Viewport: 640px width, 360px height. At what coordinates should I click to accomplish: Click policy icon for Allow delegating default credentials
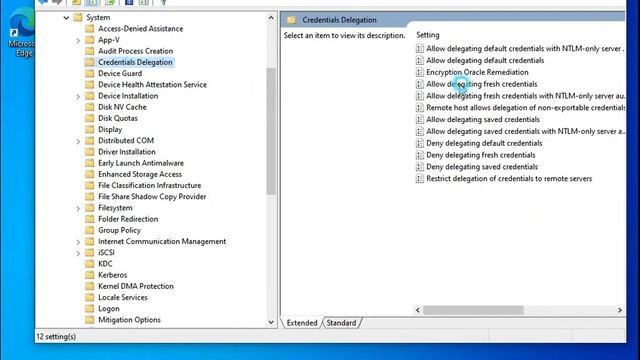click(420, 60)
